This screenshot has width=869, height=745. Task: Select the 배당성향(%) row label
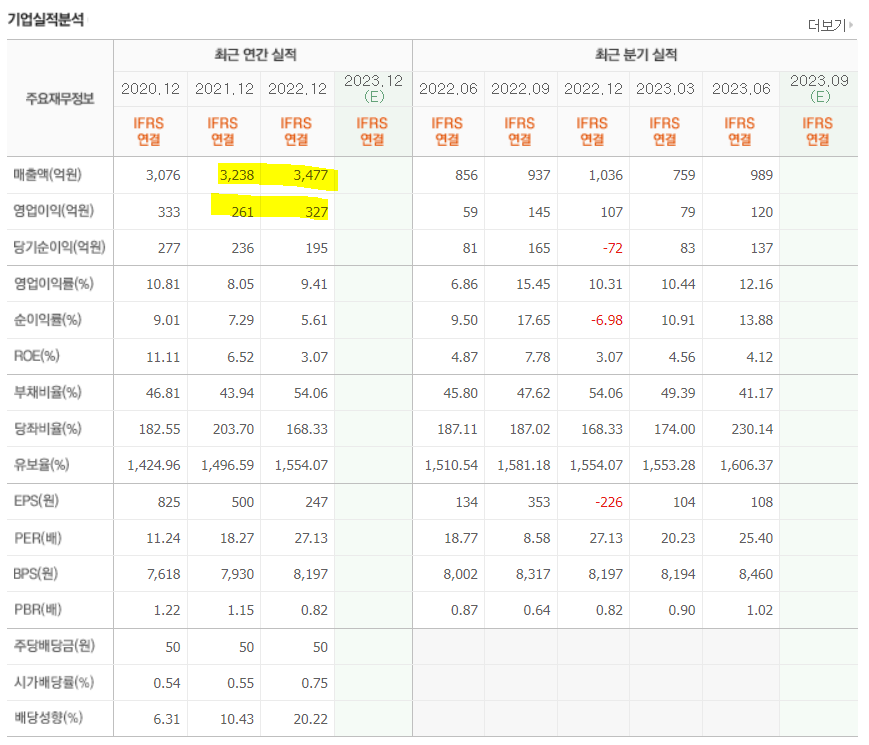click(48, 718)
